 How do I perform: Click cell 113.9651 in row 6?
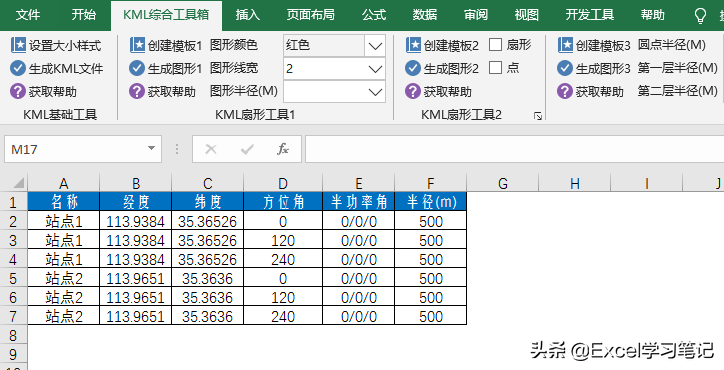click(136, 297)
